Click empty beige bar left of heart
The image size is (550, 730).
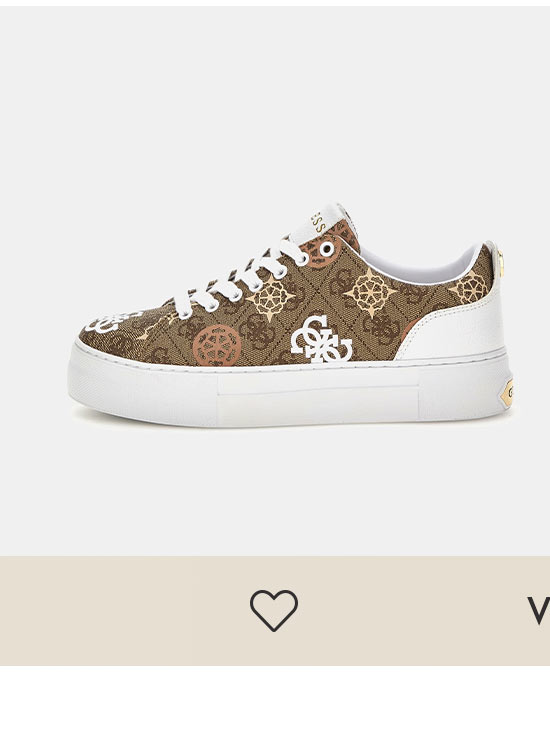(95, 610)
